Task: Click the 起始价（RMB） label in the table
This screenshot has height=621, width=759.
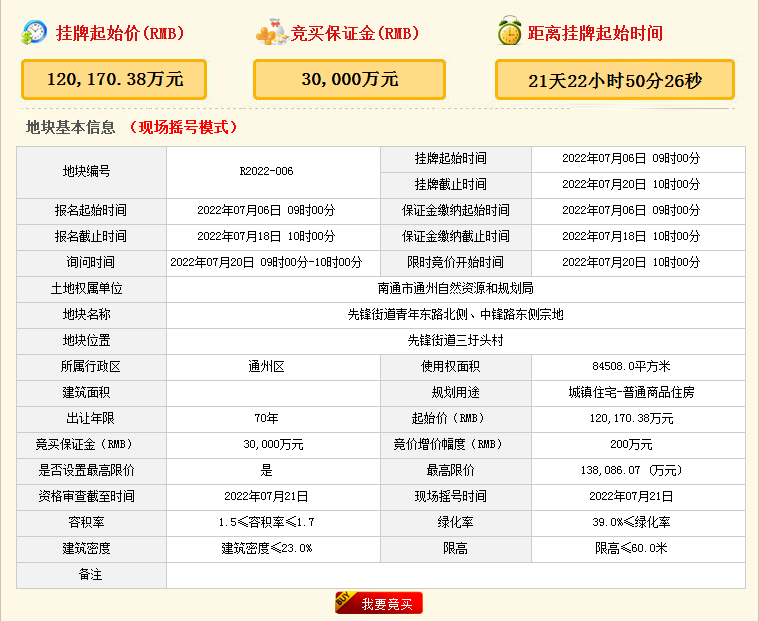Action: coord(448,418)
